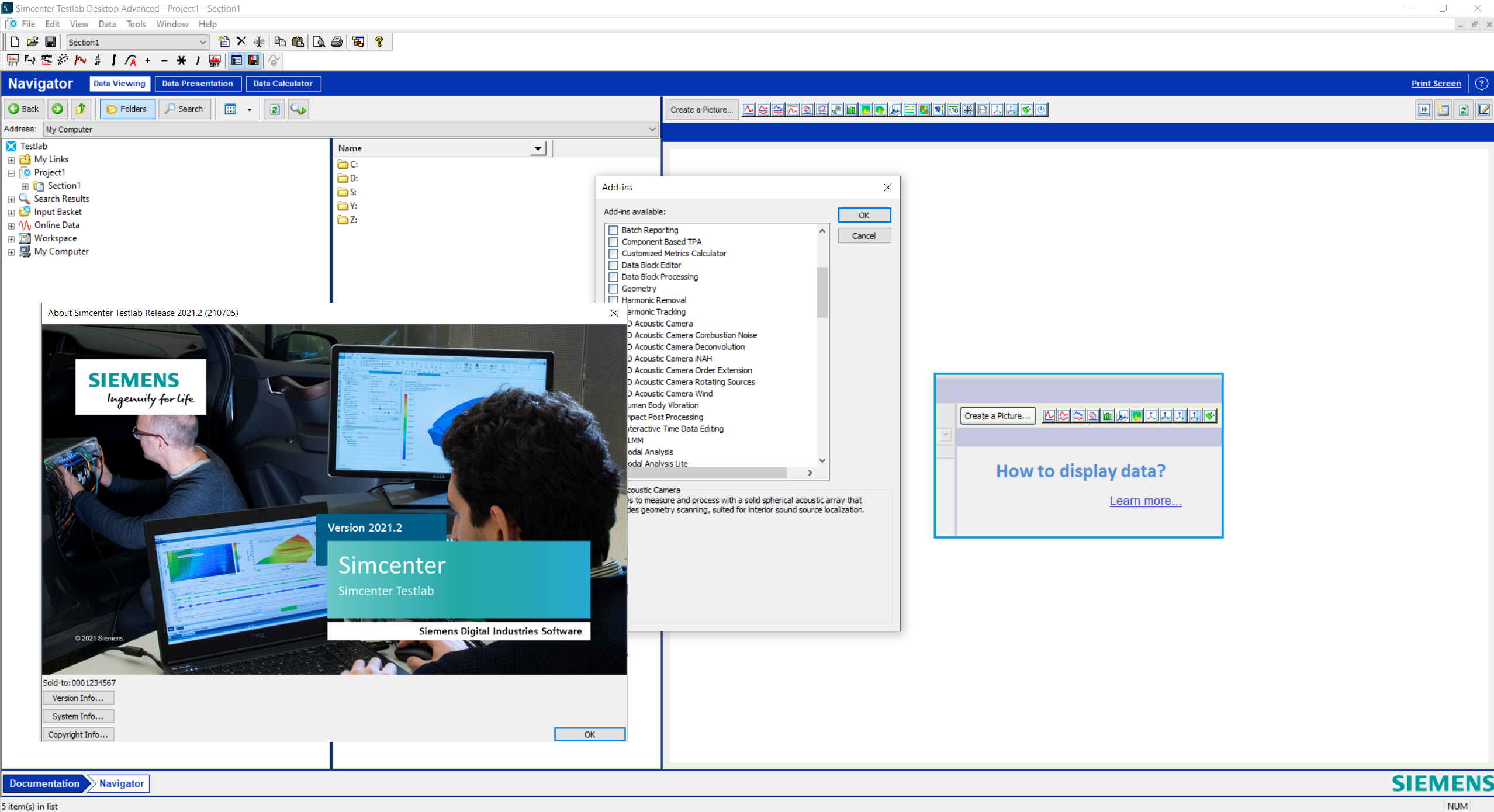1494x812 pixels.
Task: Click the Add-ins list scroll down arrow
Action: tap(822, 460)
